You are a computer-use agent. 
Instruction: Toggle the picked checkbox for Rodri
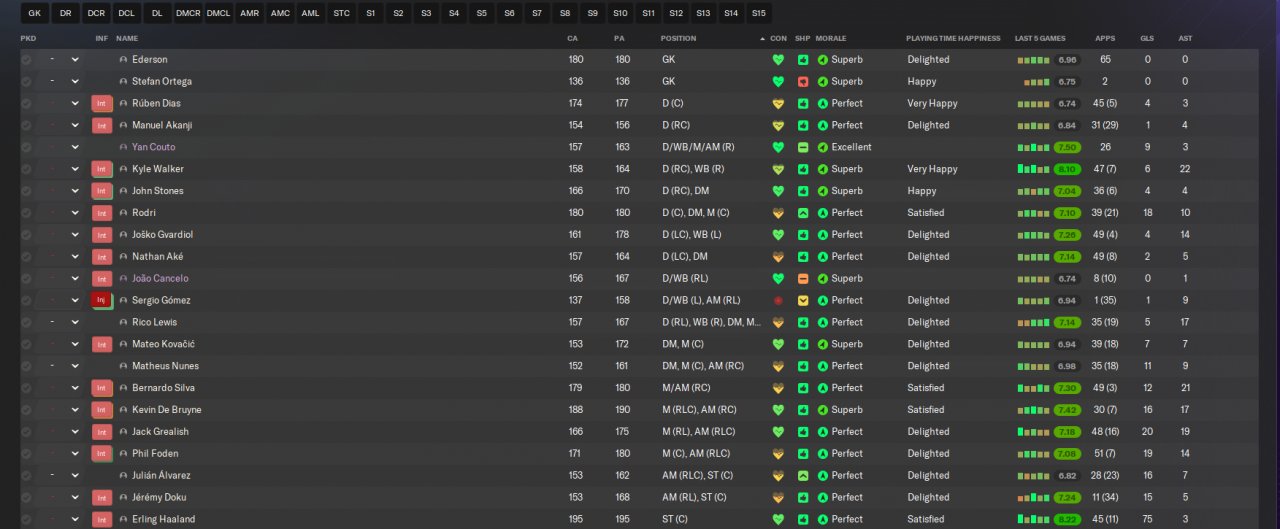click(26, 213)
